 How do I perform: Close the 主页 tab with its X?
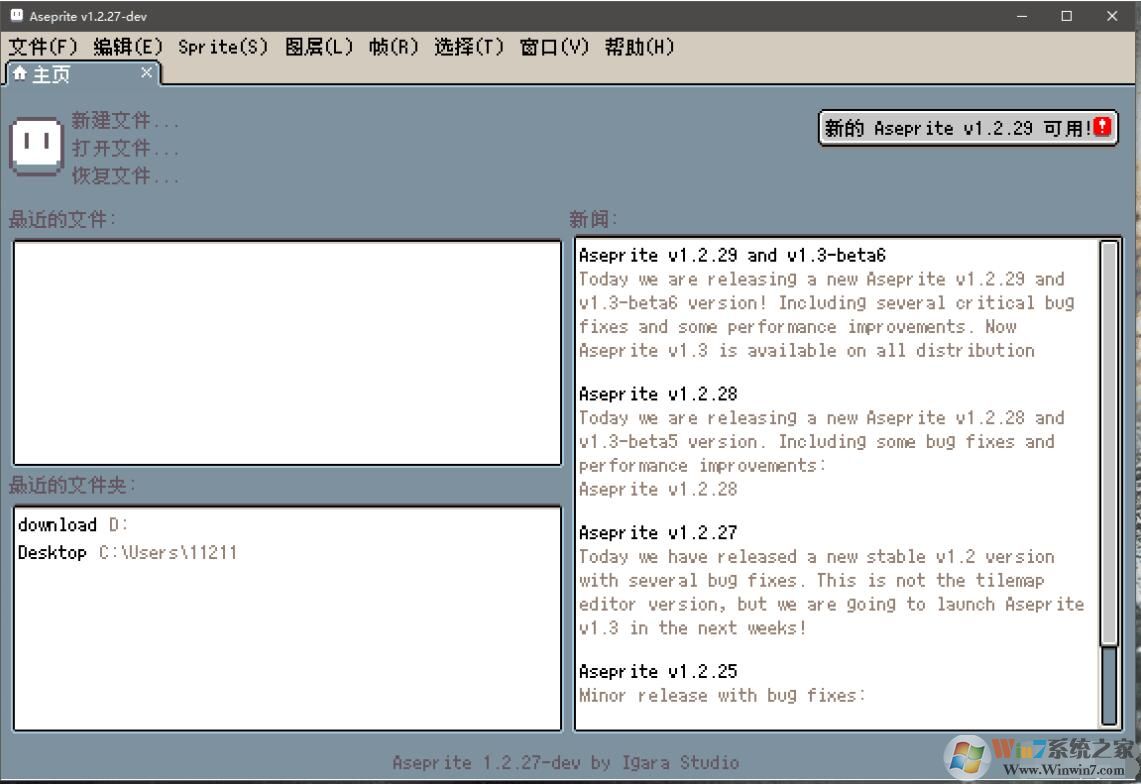click(x=146, y=72)
